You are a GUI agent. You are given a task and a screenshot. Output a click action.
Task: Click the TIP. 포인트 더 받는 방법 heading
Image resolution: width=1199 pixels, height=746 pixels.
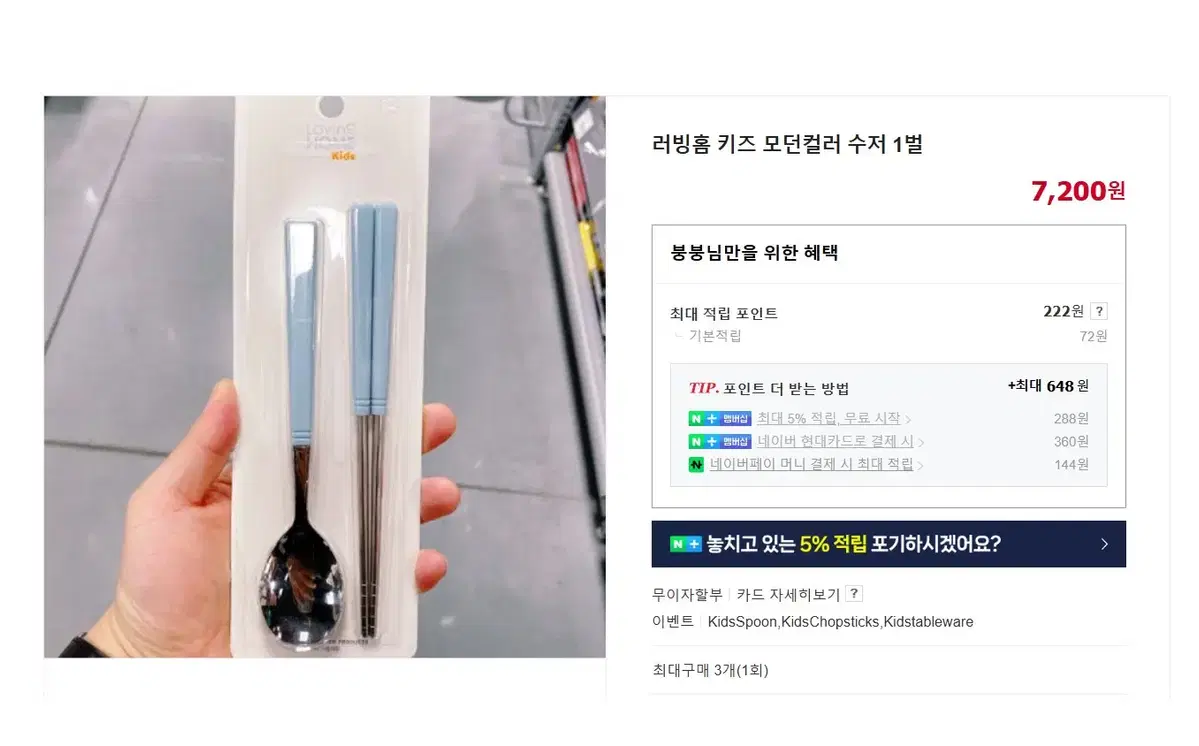pyautogui.click(x=769, y=388)
